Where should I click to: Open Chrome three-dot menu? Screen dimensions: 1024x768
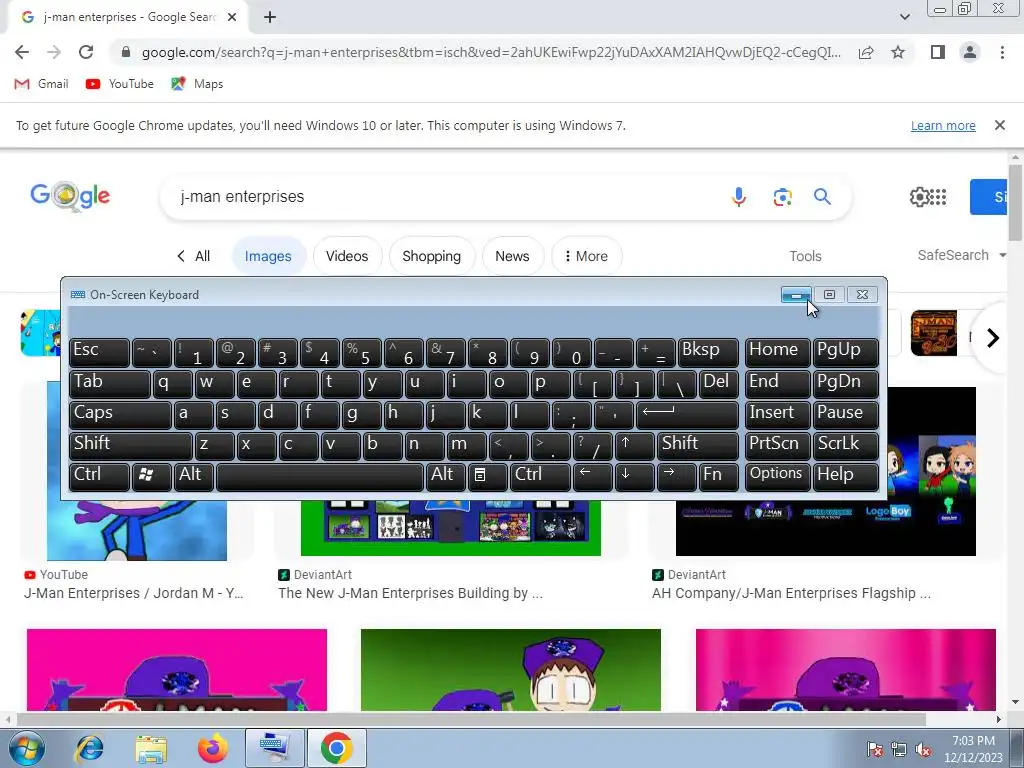pyautogui.click(x=1002, y=52)
